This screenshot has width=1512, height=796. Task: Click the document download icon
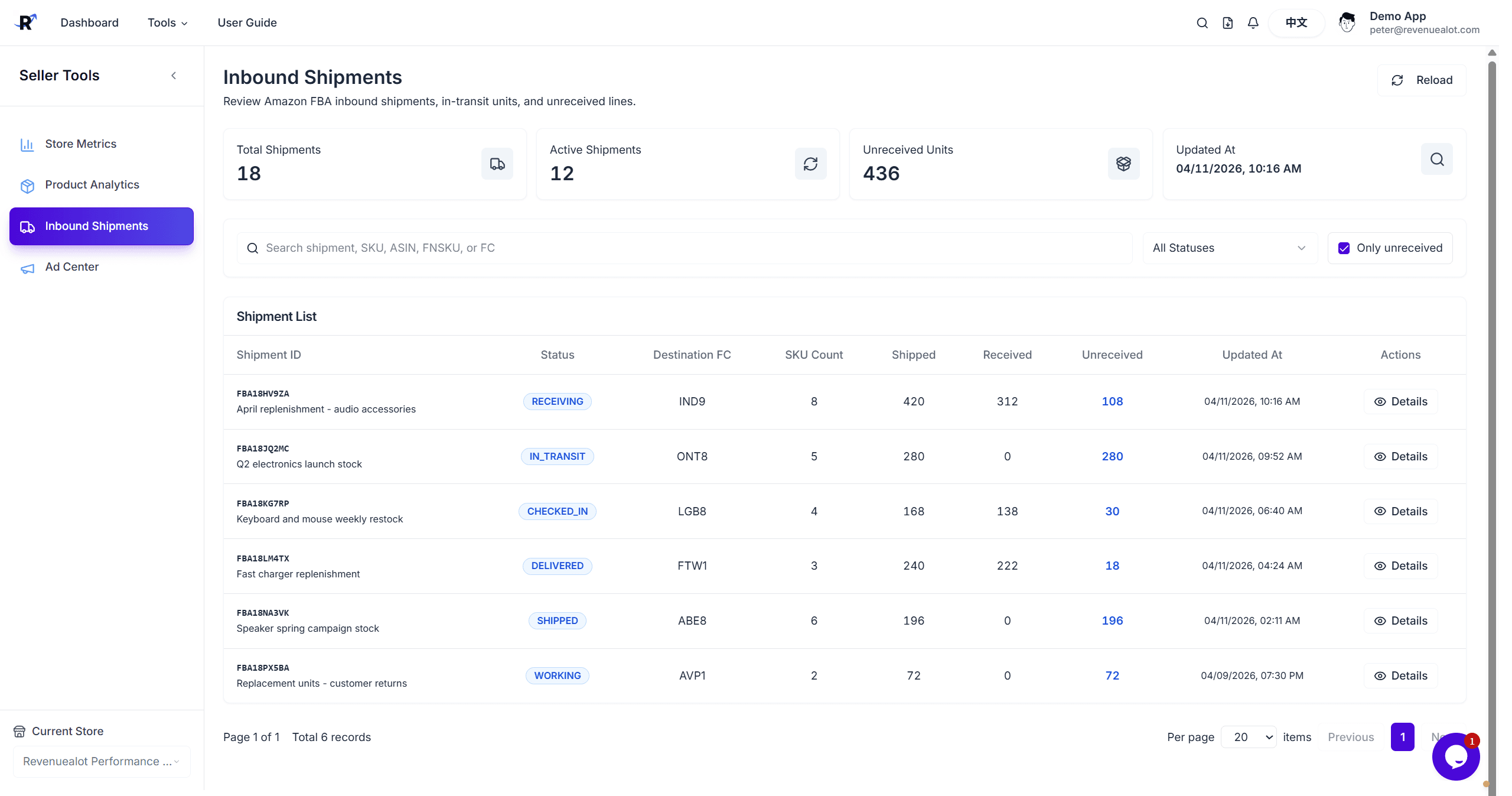point(1227,23)
